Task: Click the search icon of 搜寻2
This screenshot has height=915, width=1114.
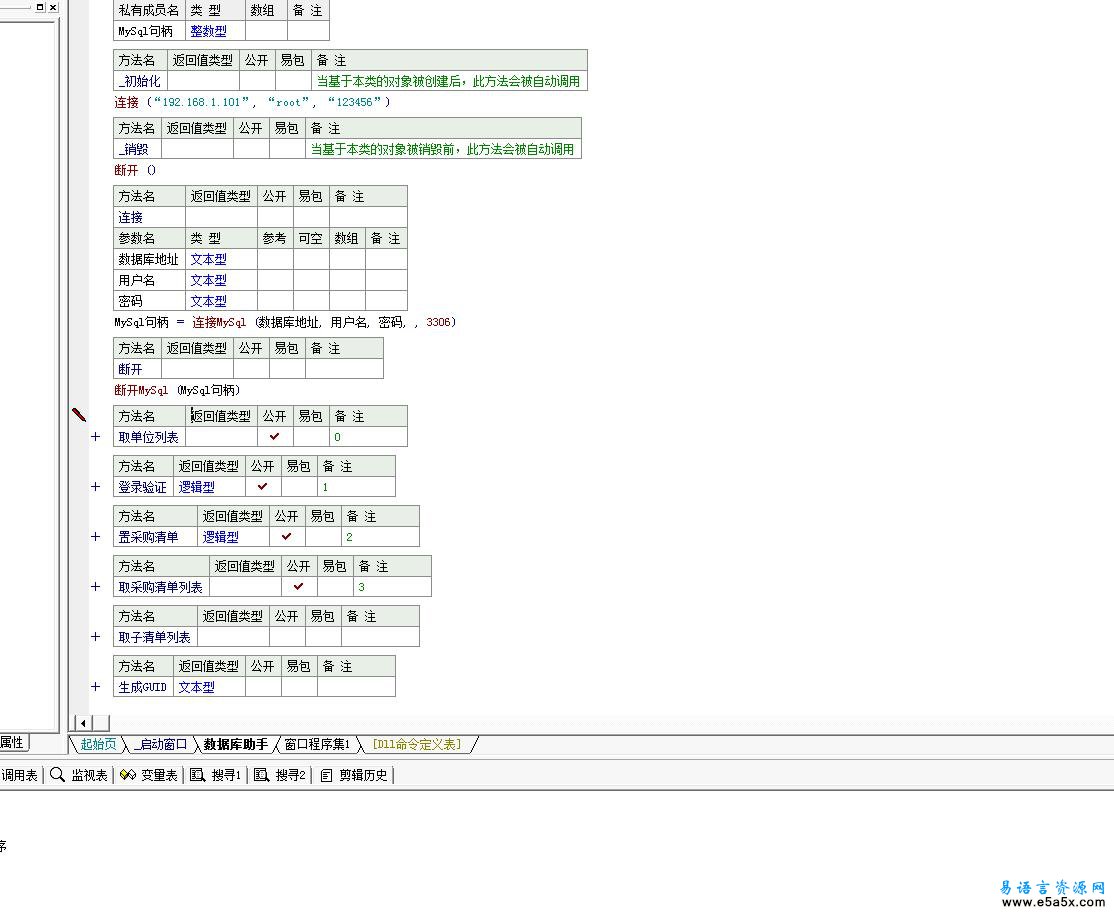Action: point(261,775)
